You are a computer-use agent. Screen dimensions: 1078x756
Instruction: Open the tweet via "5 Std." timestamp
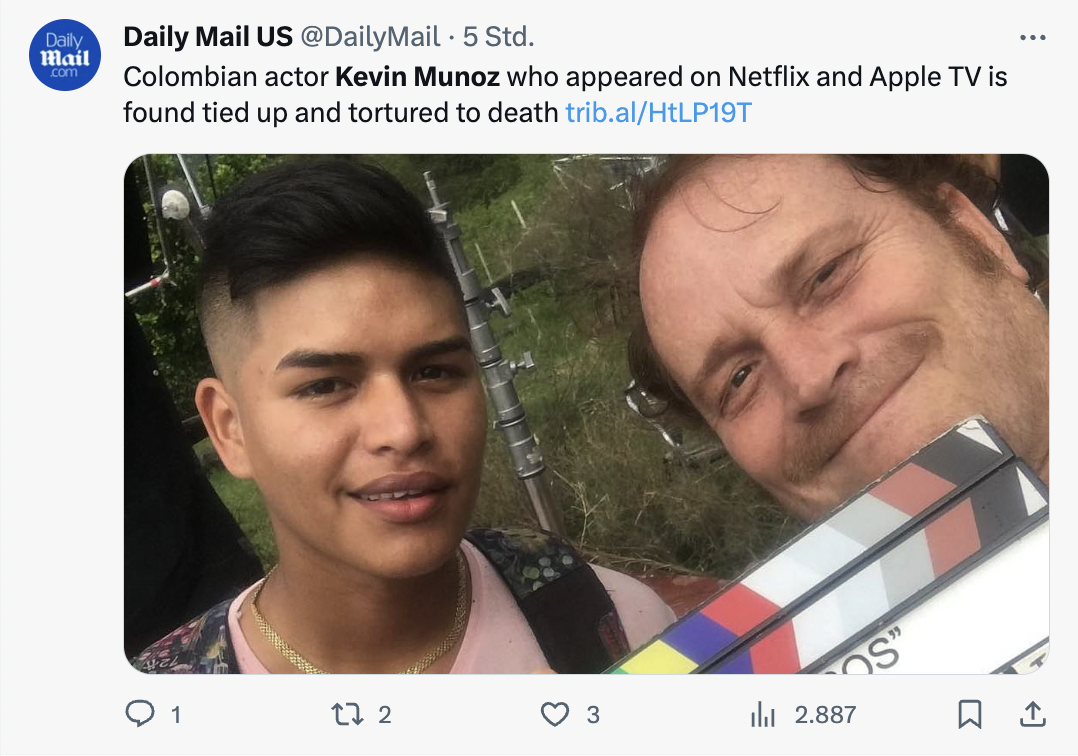(x=498, y=38)
